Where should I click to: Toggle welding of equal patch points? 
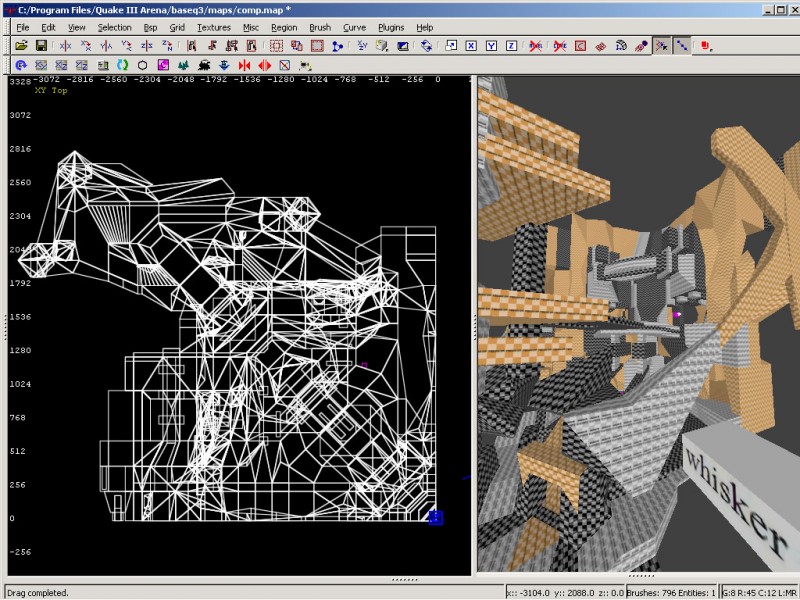click(662, 46)
